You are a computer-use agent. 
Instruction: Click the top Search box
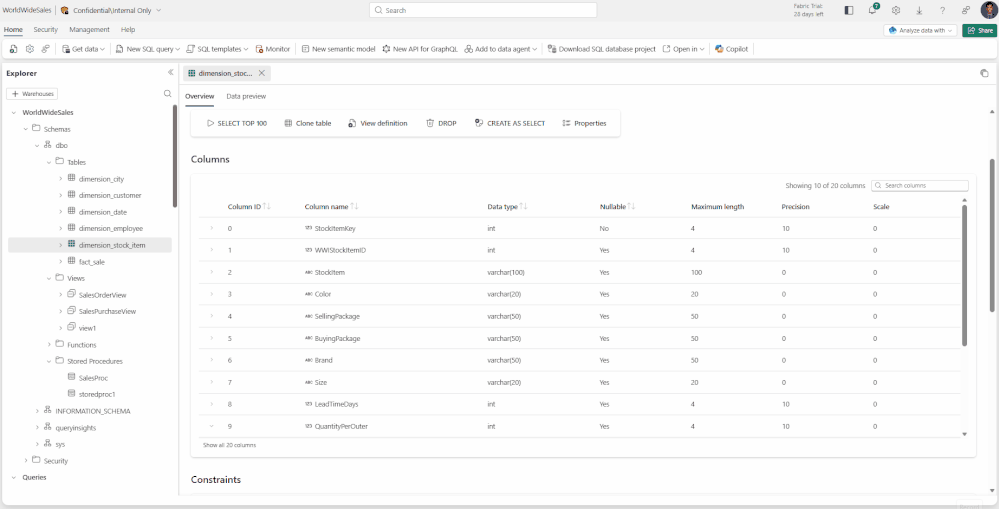click(483, 10)
